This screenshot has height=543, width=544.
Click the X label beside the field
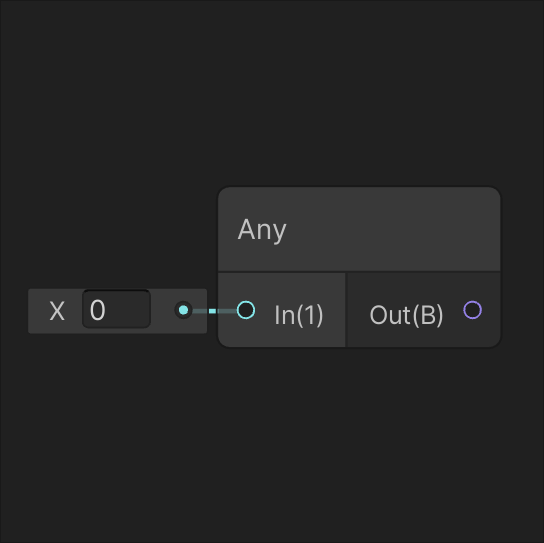pos(57,311)
